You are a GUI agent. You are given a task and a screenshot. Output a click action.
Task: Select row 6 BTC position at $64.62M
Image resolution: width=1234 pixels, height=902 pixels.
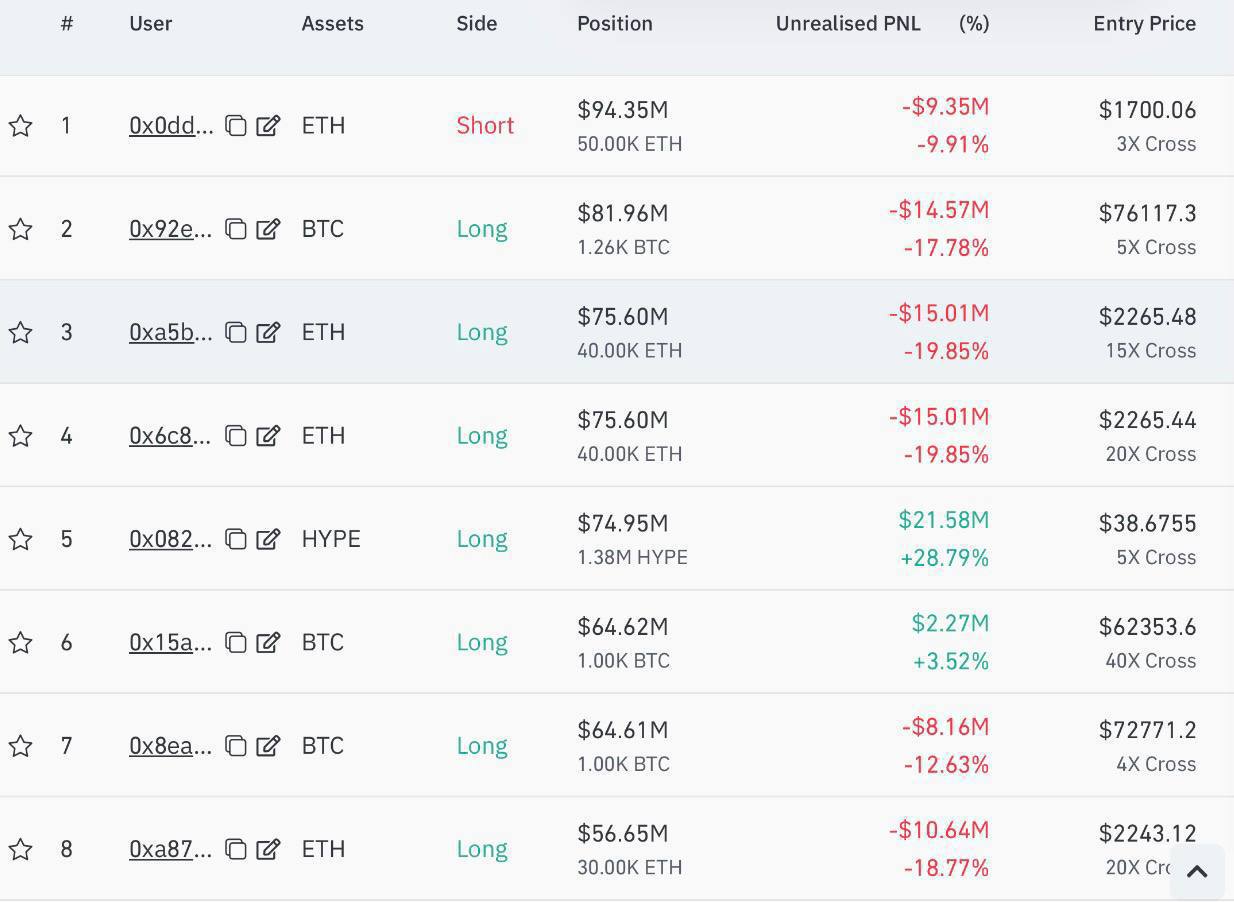[617, 642]
